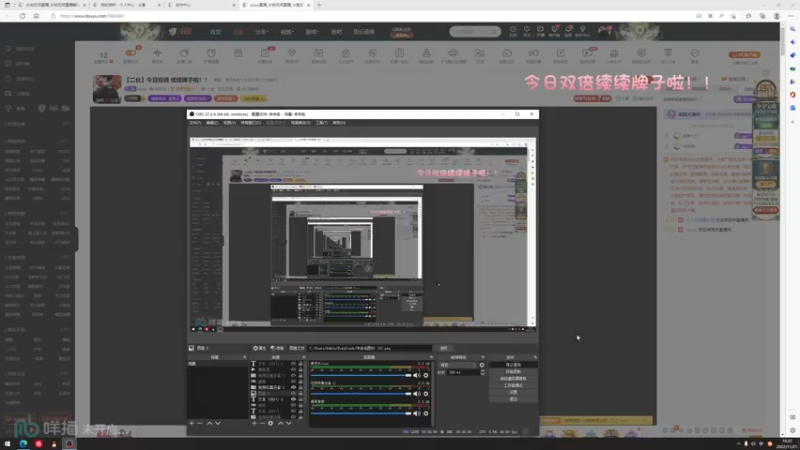The image size is (800, 450).
Task: Open OBS Studio from Windows taskbar
Action: (69, 444)
